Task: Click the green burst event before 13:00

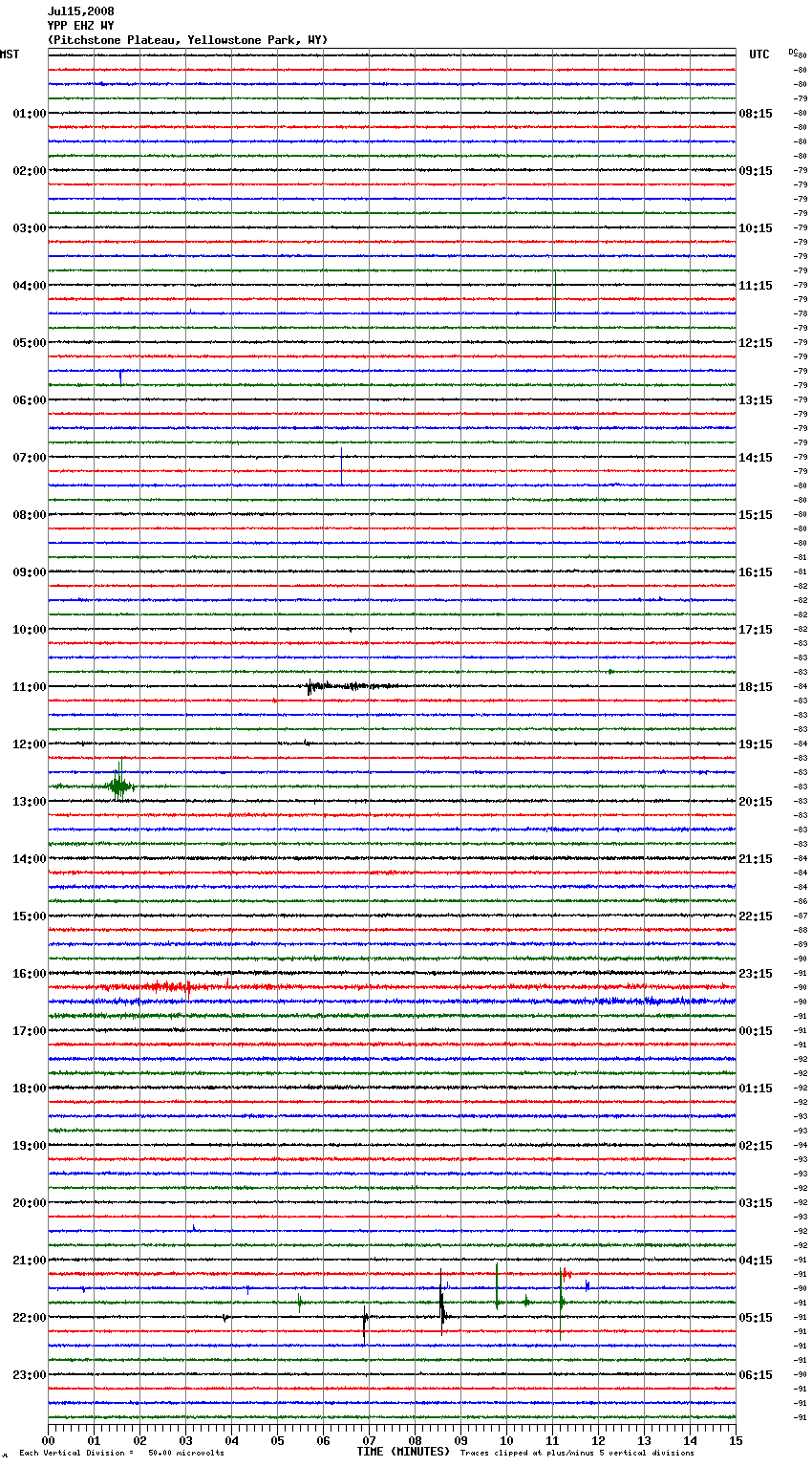Action: coord(118,786)
